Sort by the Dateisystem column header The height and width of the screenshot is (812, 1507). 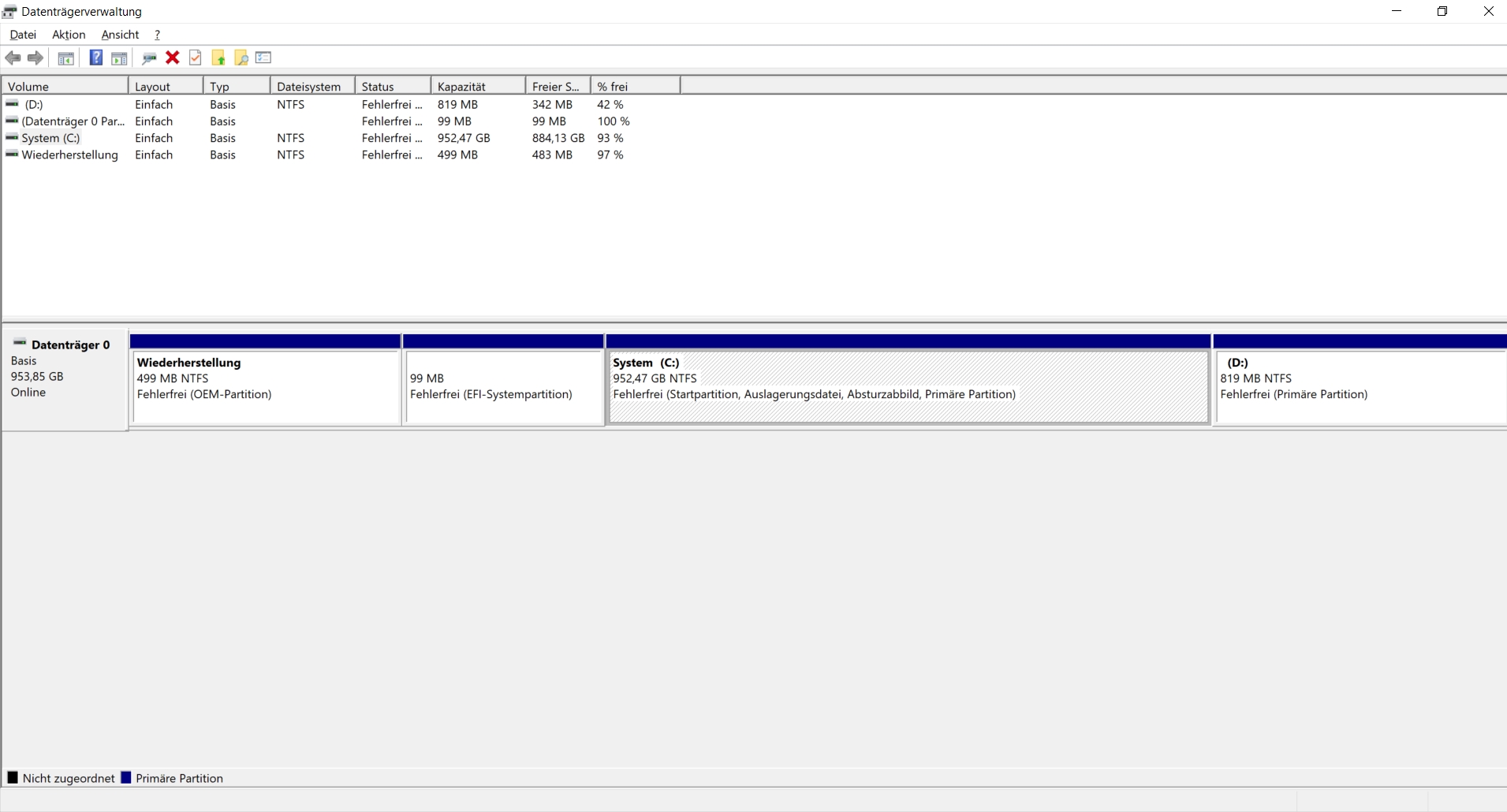[x=312, y=86]
